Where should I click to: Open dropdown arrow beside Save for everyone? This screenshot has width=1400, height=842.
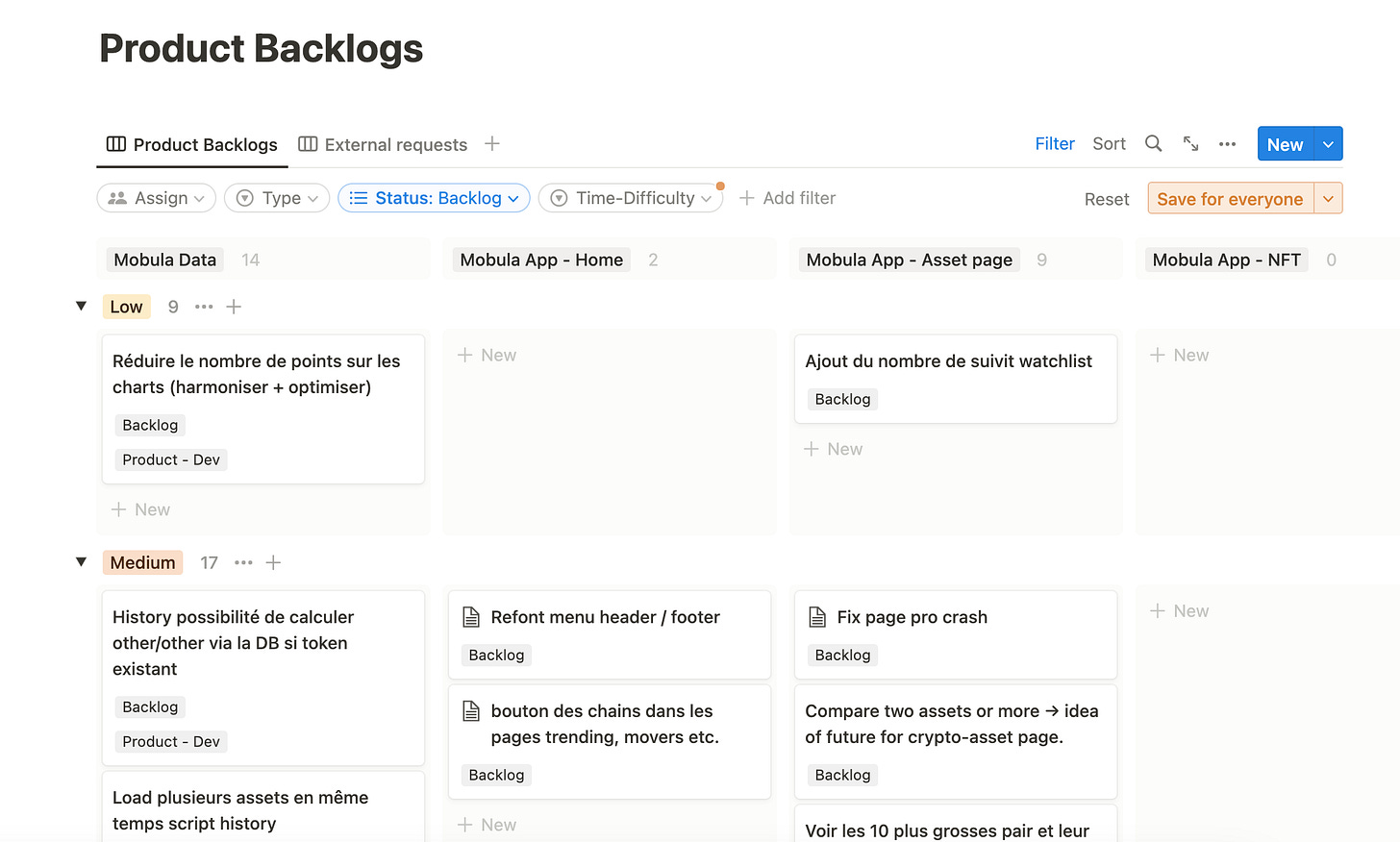point(1328,199)
